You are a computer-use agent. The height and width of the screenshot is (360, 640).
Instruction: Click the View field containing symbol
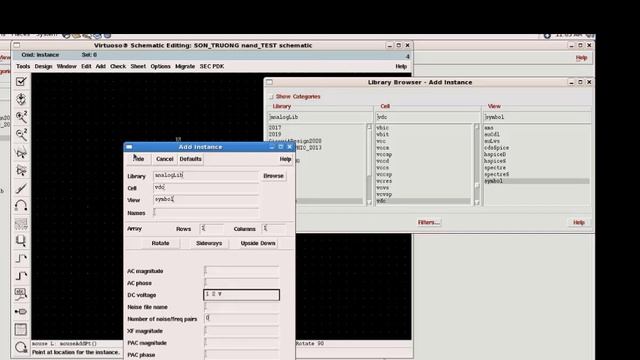point(206,200)
